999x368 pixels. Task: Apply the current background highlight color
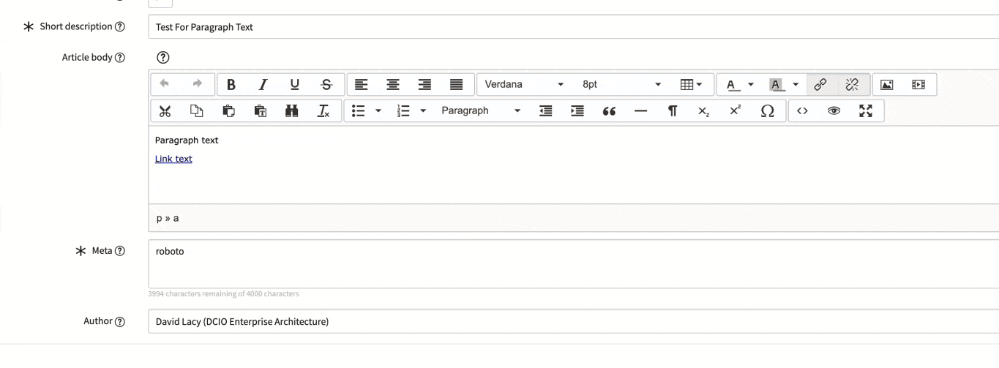776,84
